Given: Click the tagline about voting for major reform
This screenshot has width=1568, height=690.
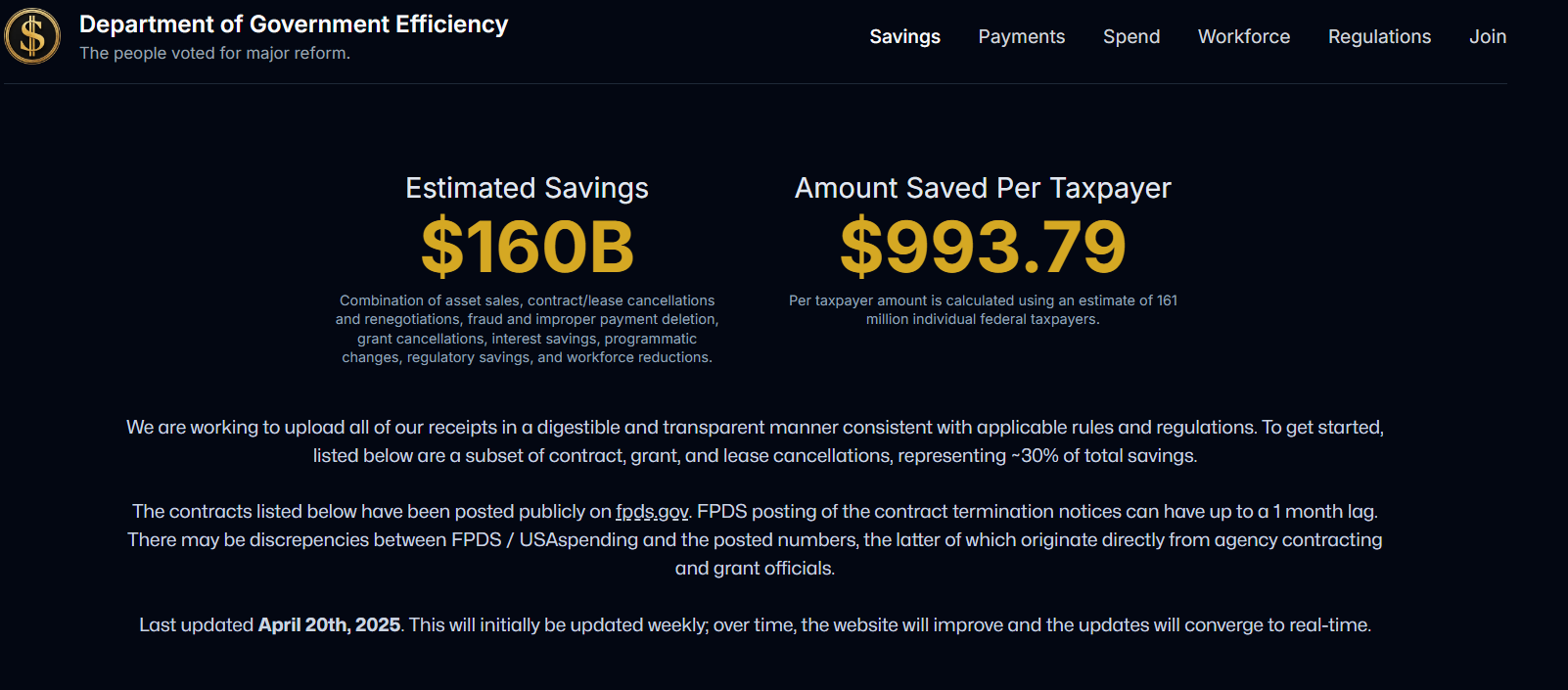Looking at the screenshot, I should pos(214,54).
